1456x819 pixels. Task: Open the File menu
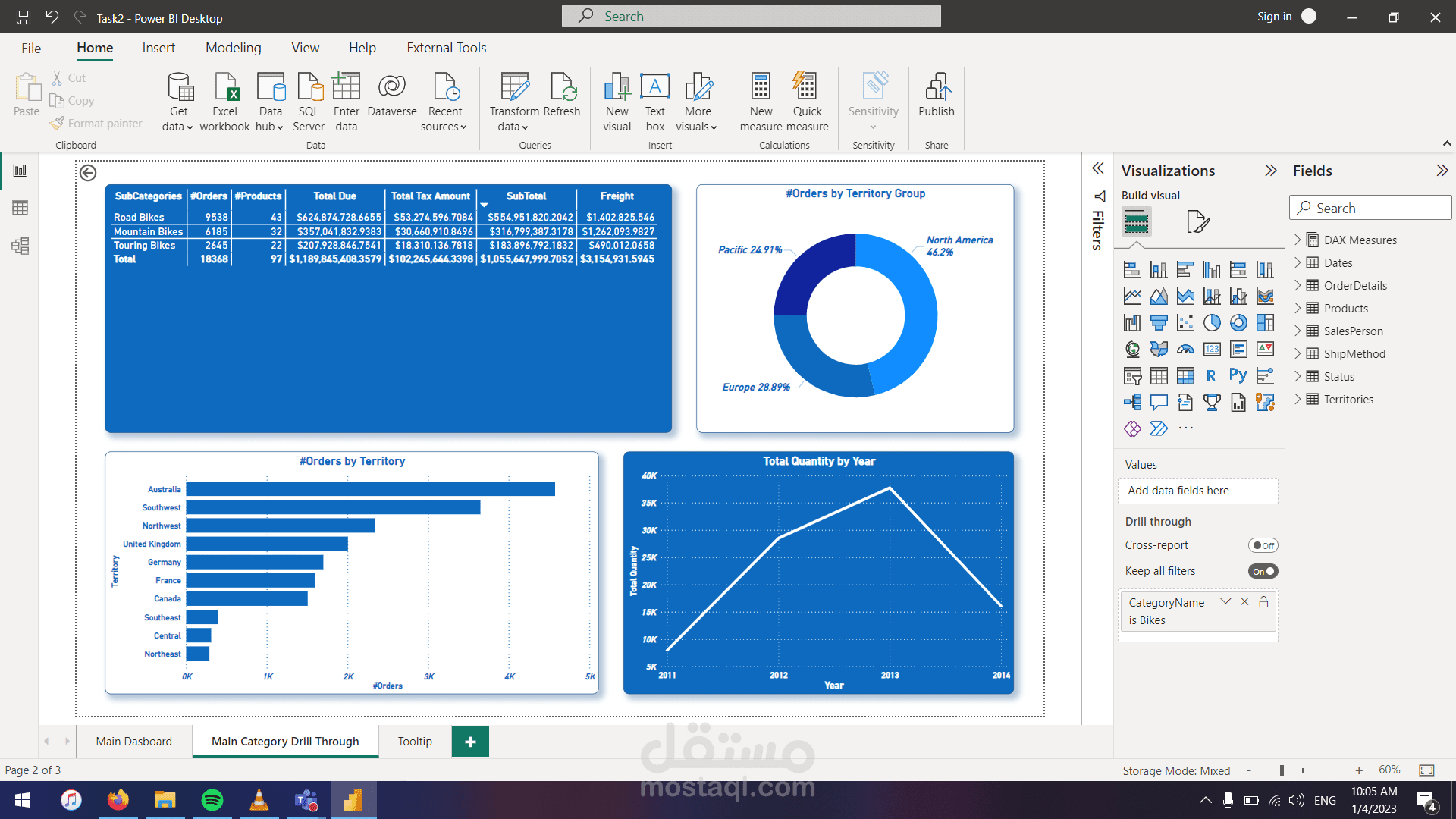click(31, 48)
